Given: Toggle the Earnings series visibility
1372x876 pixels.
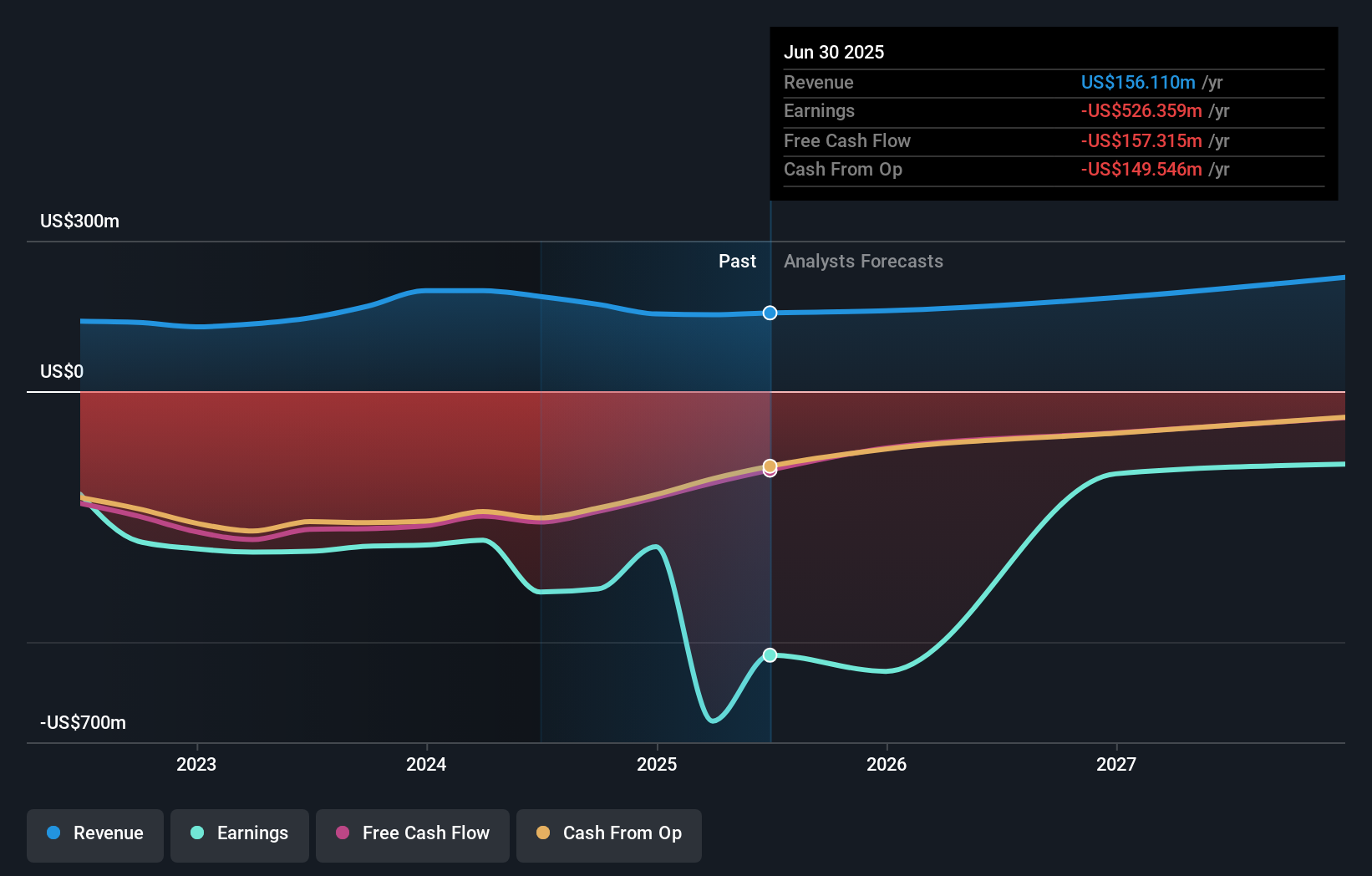Looking at the screenshot, I should (239, 833).
